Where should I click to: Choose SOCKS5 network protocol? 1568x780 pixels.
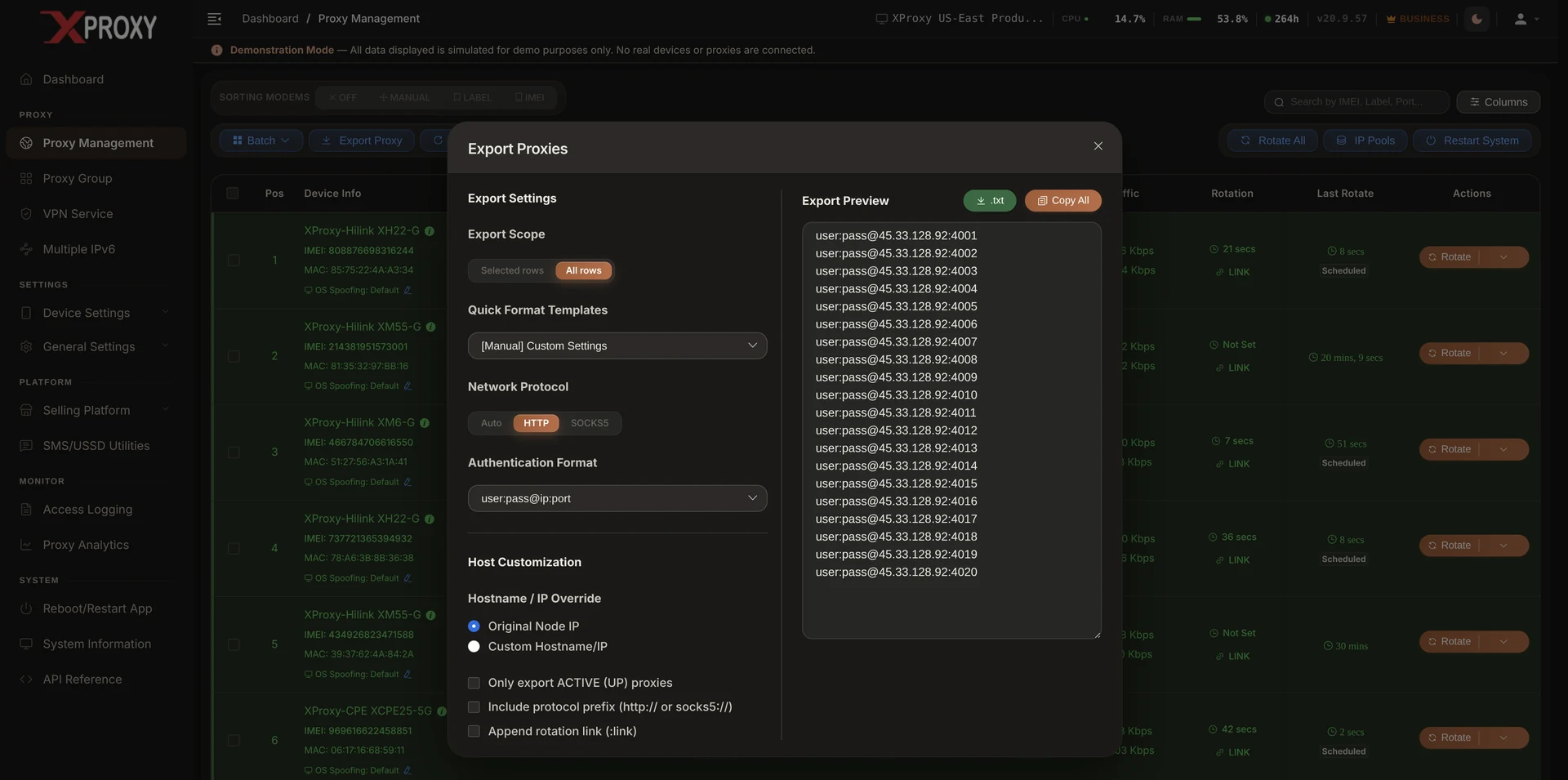point(590,423)
